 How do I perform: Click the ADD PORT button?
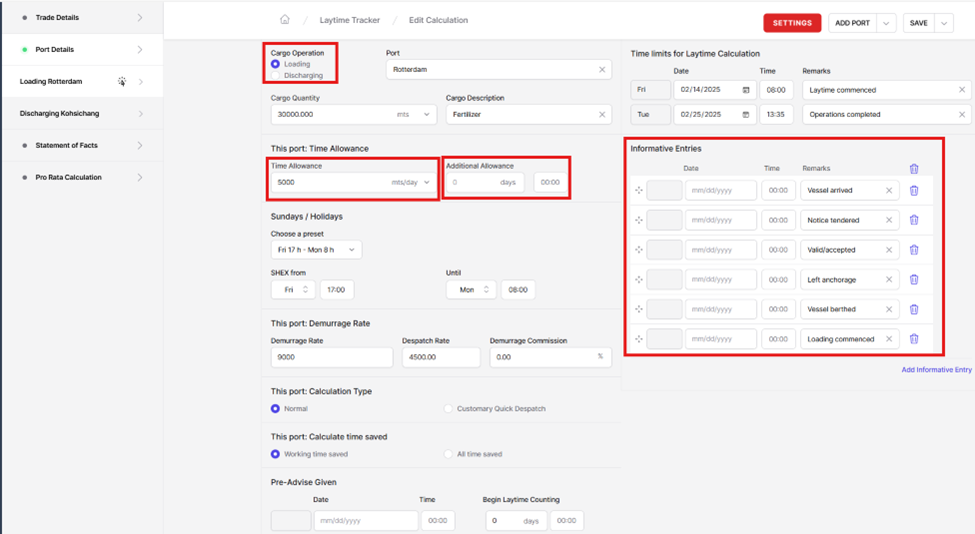click(x=853, y=23)
